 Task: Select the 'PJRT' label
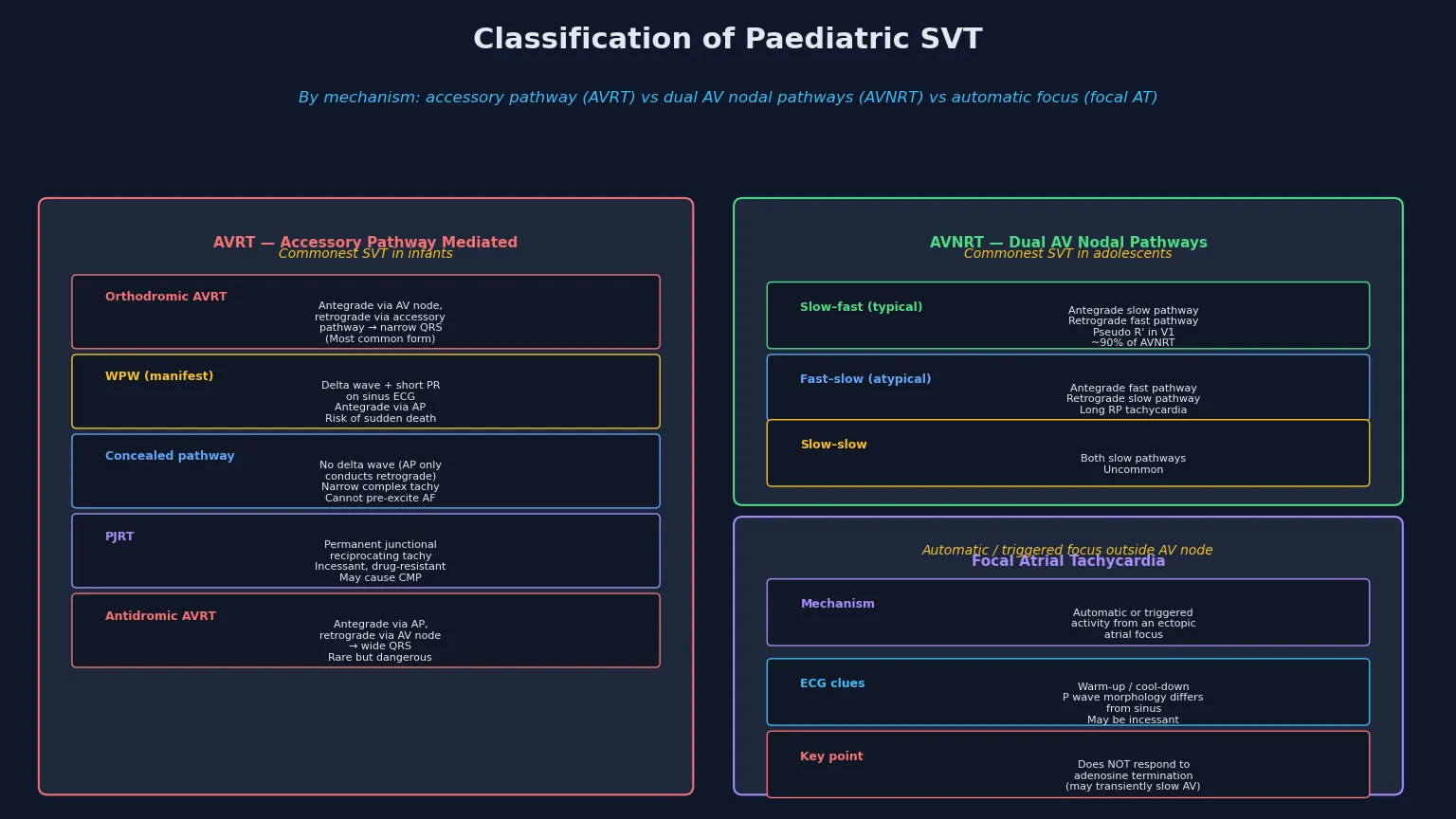(119, 537)
